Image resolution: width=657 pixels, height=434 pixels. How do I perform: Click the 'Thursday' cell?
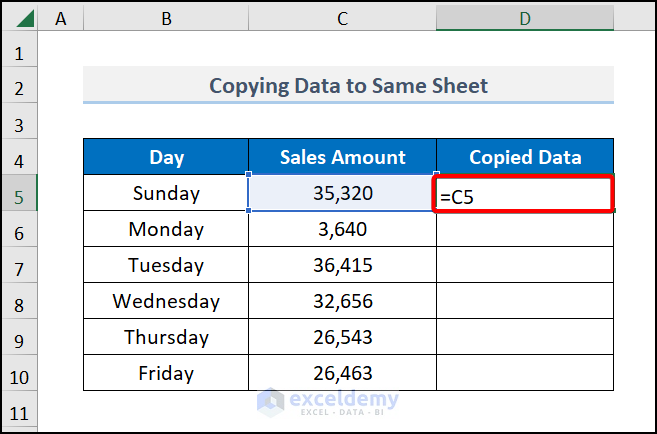point(165,337)
